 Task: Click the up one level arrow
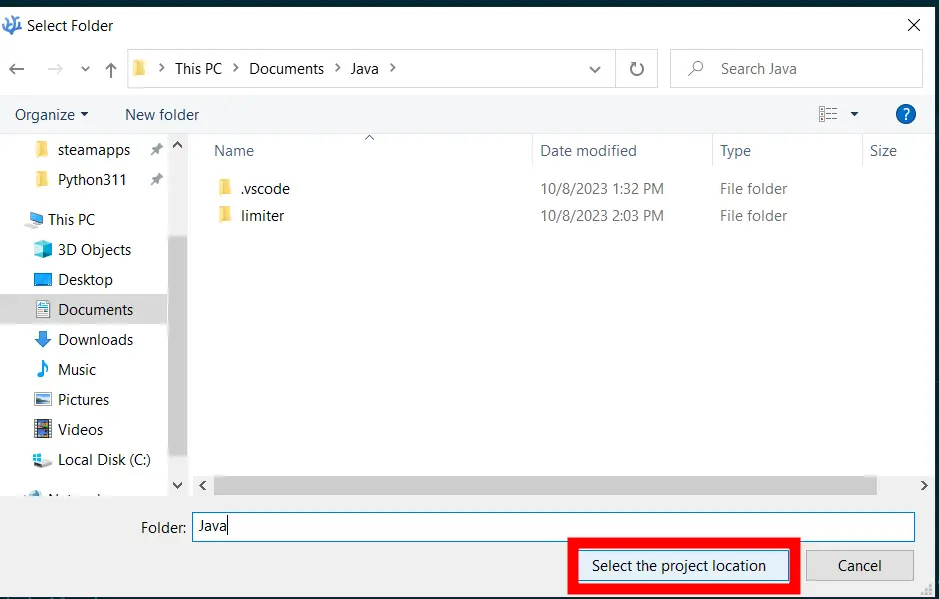[x=111, y=69]
